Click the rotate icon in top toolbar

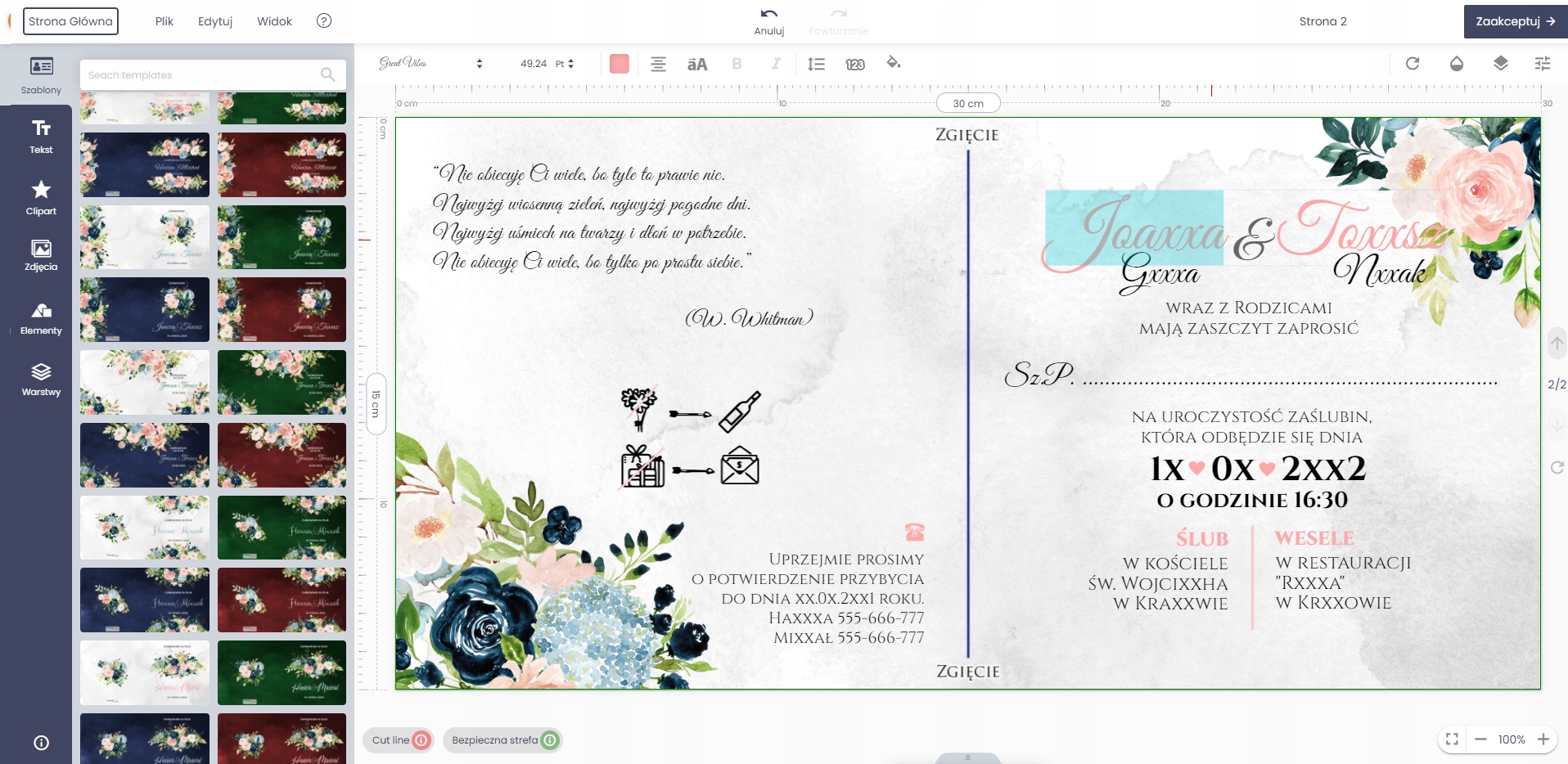click(x=1413, y=63)
